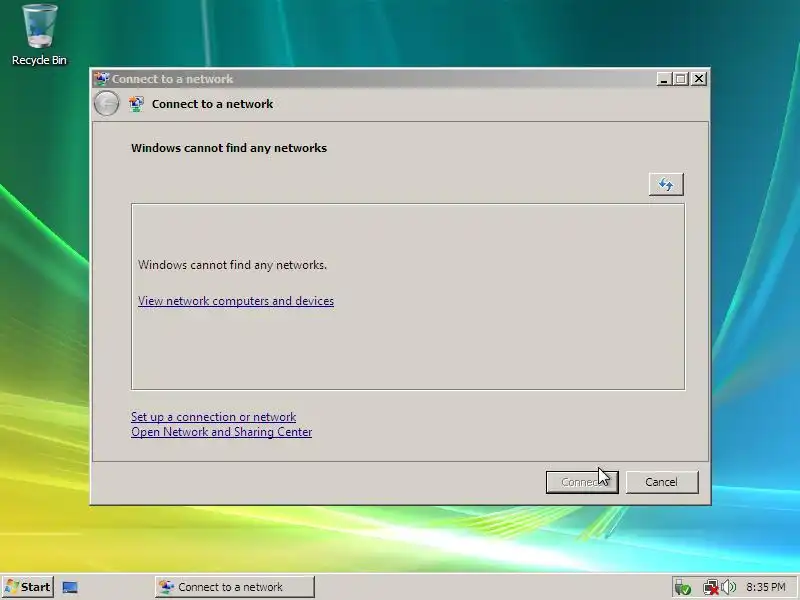Click the Cancel button
The width and height of the screenshot is (800, 600).
662,482
